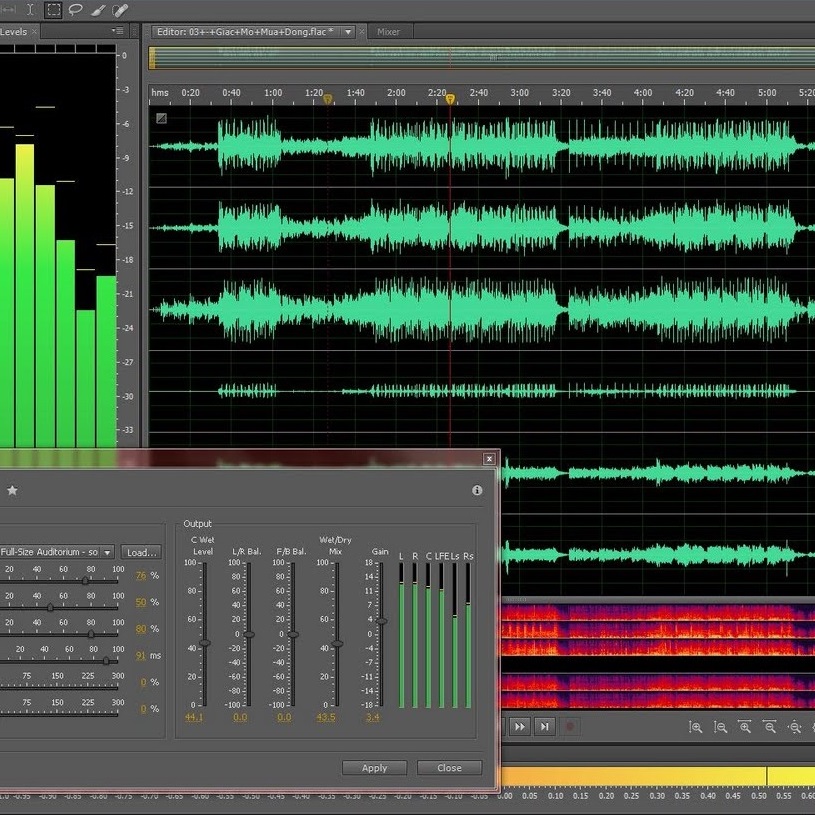Click the 3.4 Gain value
Screen dimensions: 815x815
click(373, 718)
